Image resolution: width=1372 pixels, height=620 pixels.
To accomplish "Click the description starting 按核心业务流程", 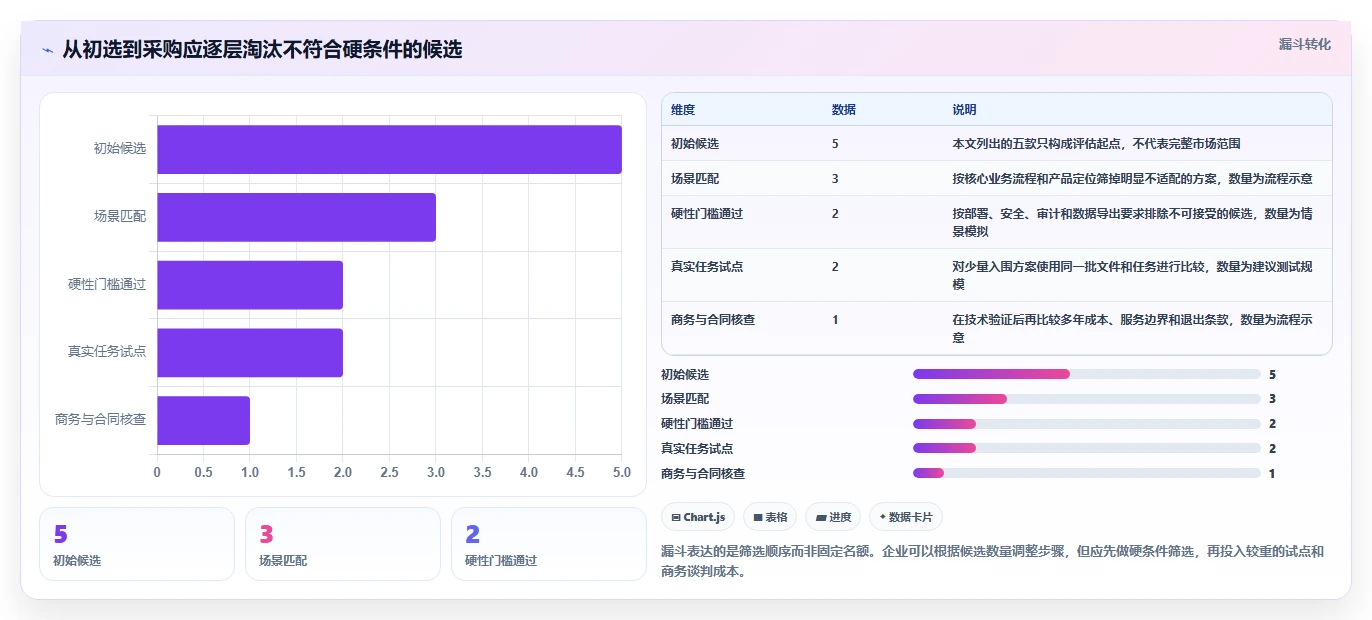I will [x=1132, y=179].
